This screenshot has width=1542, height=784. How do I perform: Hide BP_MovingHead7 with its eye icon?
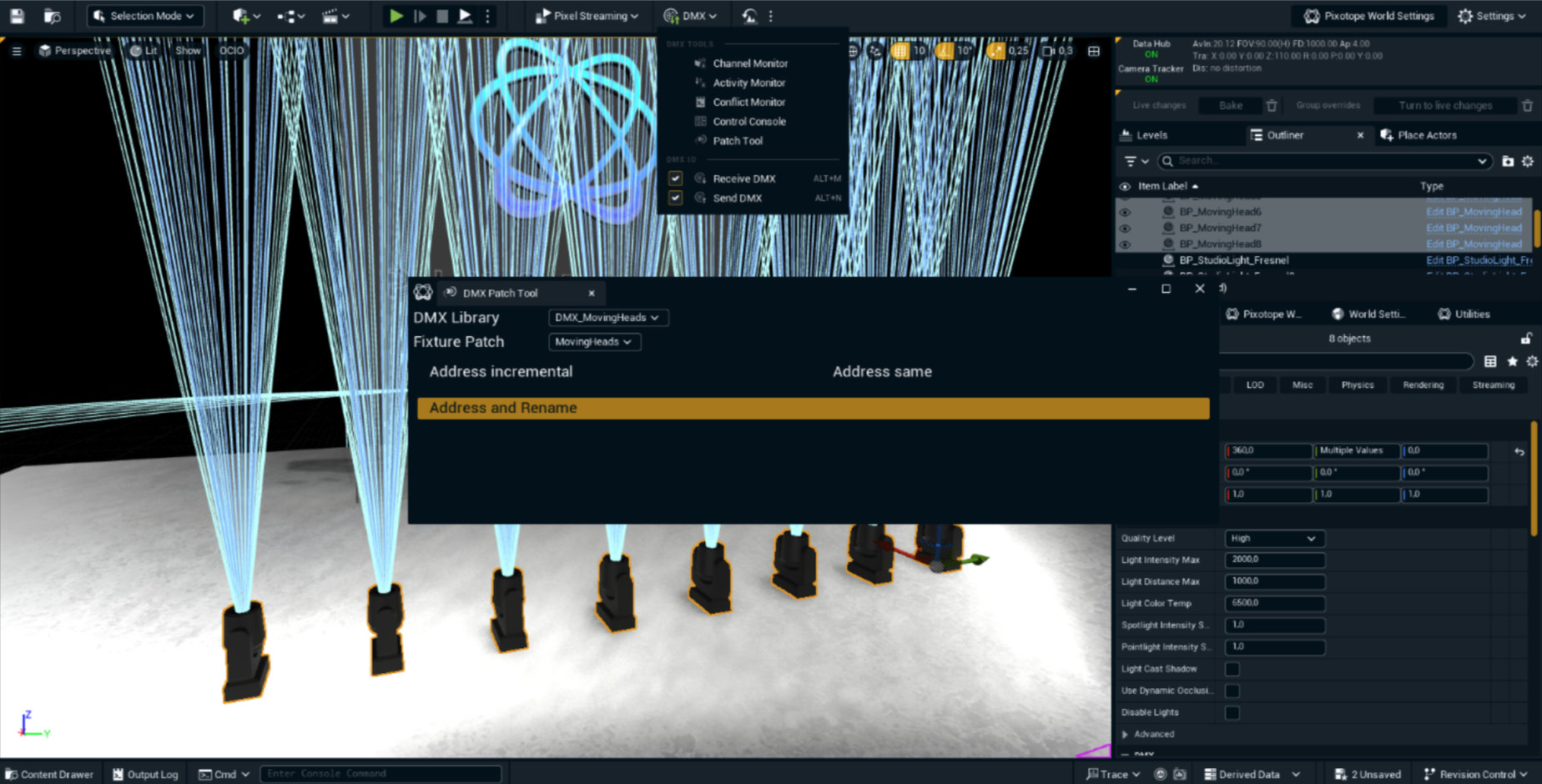tap(1125, 228)
